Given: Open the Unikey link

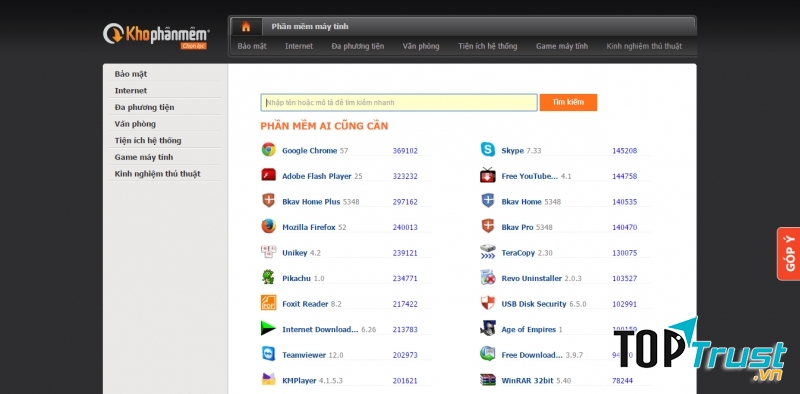Looking at the screenshot, I should [295, 253].
